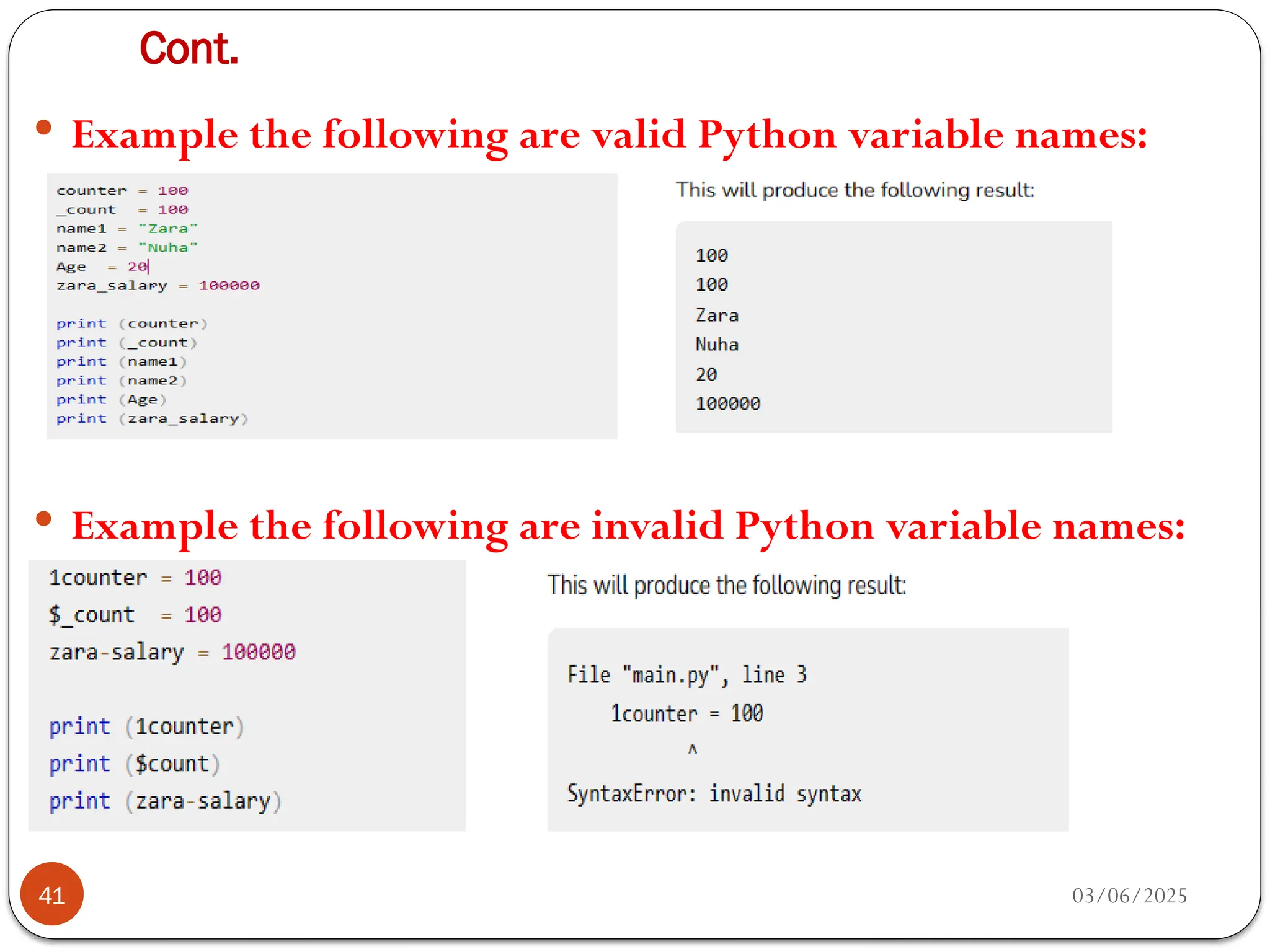Screen dimensions: 1270x952
Task: Click the 'print (zara_salary)' statement
Action: pyautogui.click(x=153, y=419)
